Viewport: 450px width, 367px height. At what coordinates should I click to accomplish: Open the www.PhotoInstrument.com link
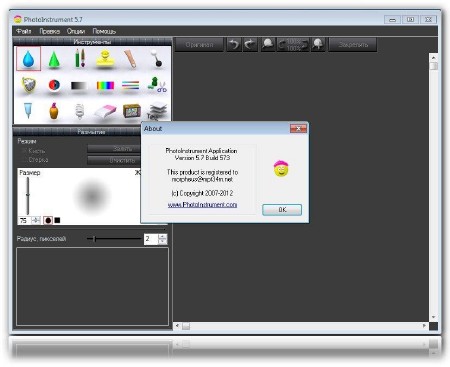click(202, 205)
